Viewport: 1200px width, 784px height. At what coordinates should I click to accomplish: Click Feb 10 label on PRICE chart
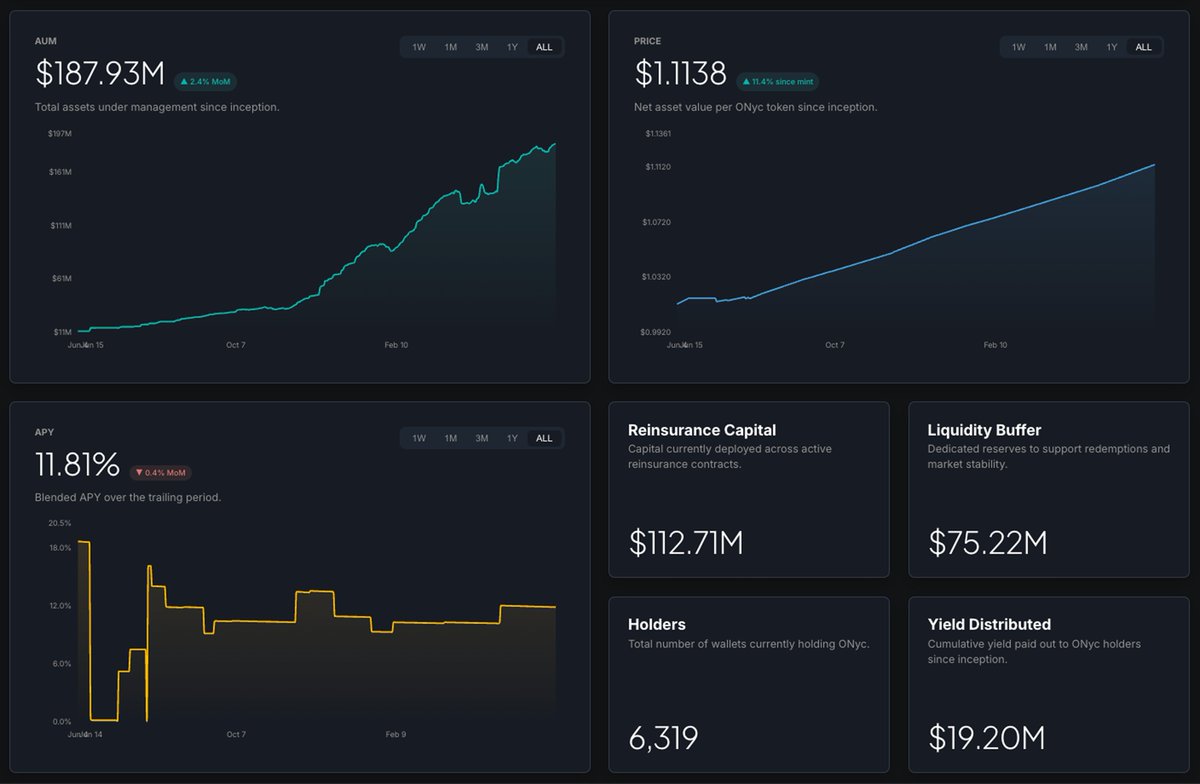pyautogui.click(x=995, y=345)
